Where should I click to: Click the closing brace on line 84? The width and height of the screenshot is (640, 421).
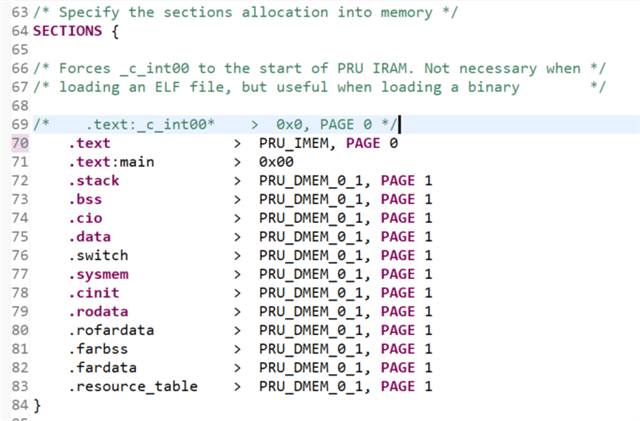[x=38, y=405]
